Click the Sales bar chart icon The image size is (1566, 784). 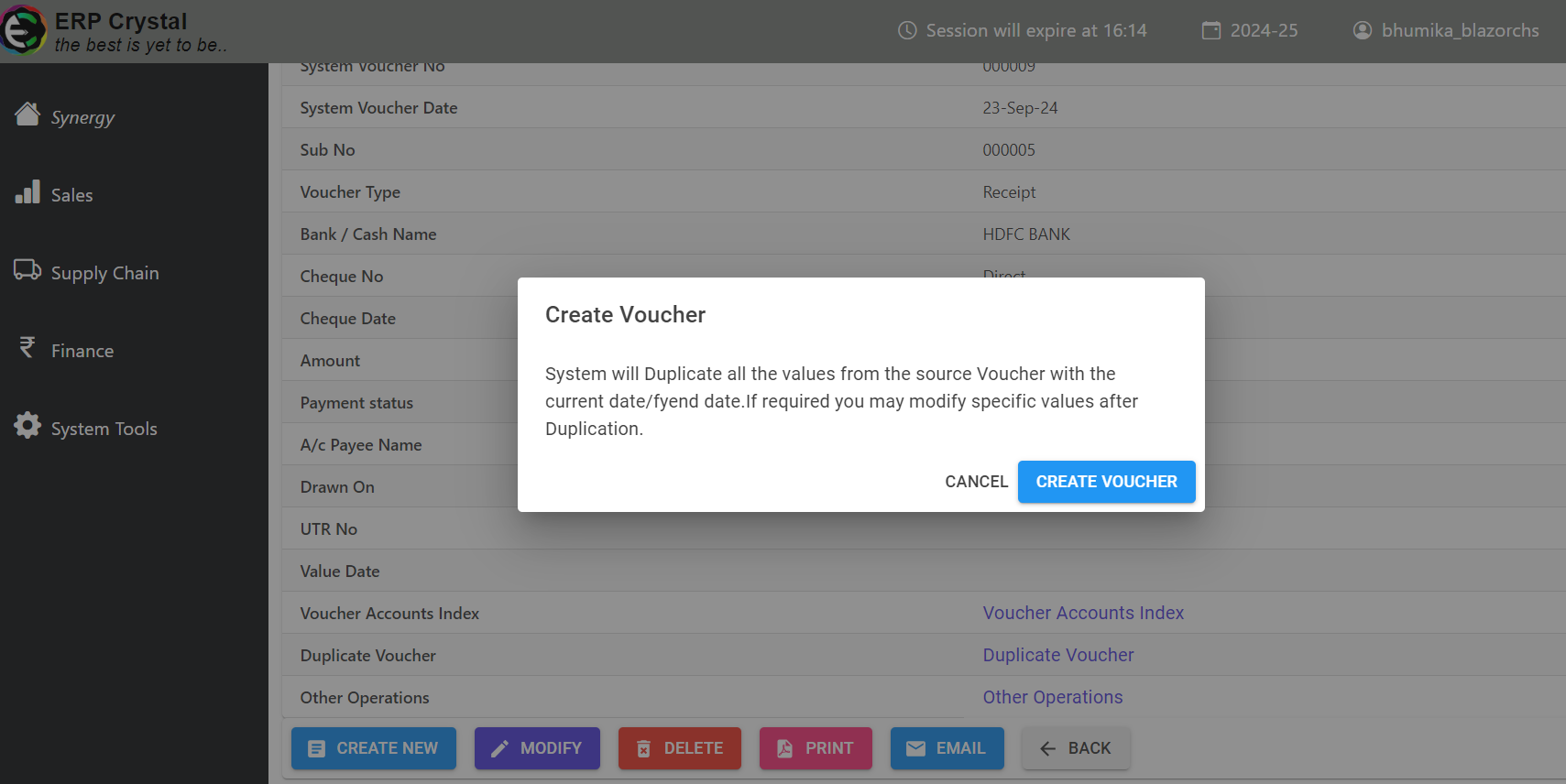coord(27,192)
